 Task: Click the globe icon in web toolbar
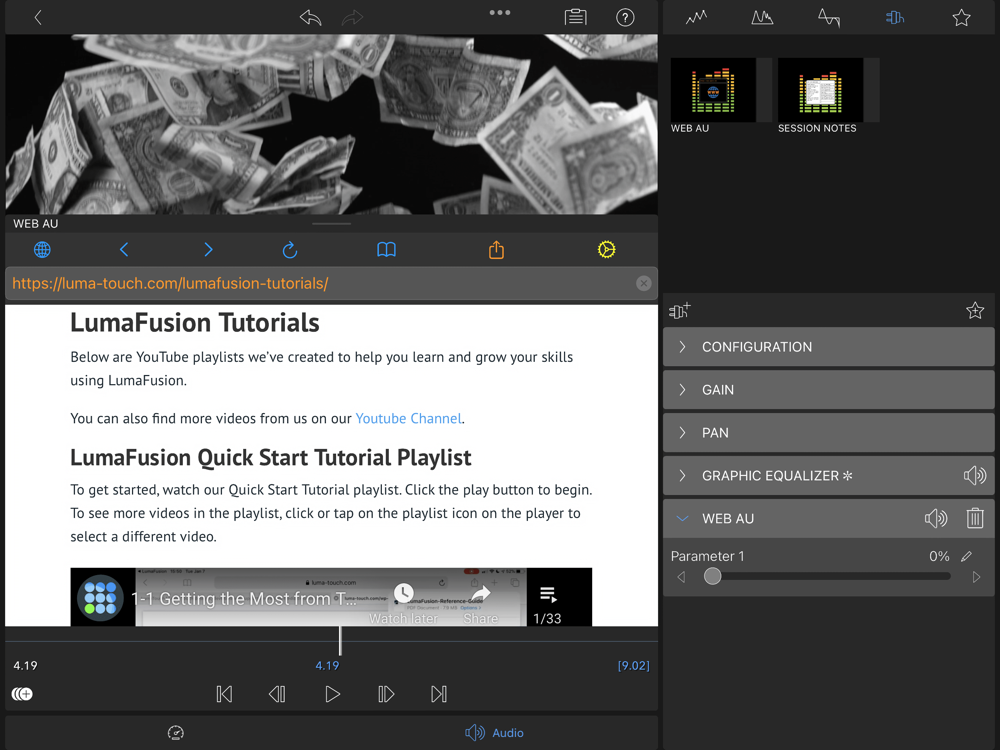pos(42,249)
